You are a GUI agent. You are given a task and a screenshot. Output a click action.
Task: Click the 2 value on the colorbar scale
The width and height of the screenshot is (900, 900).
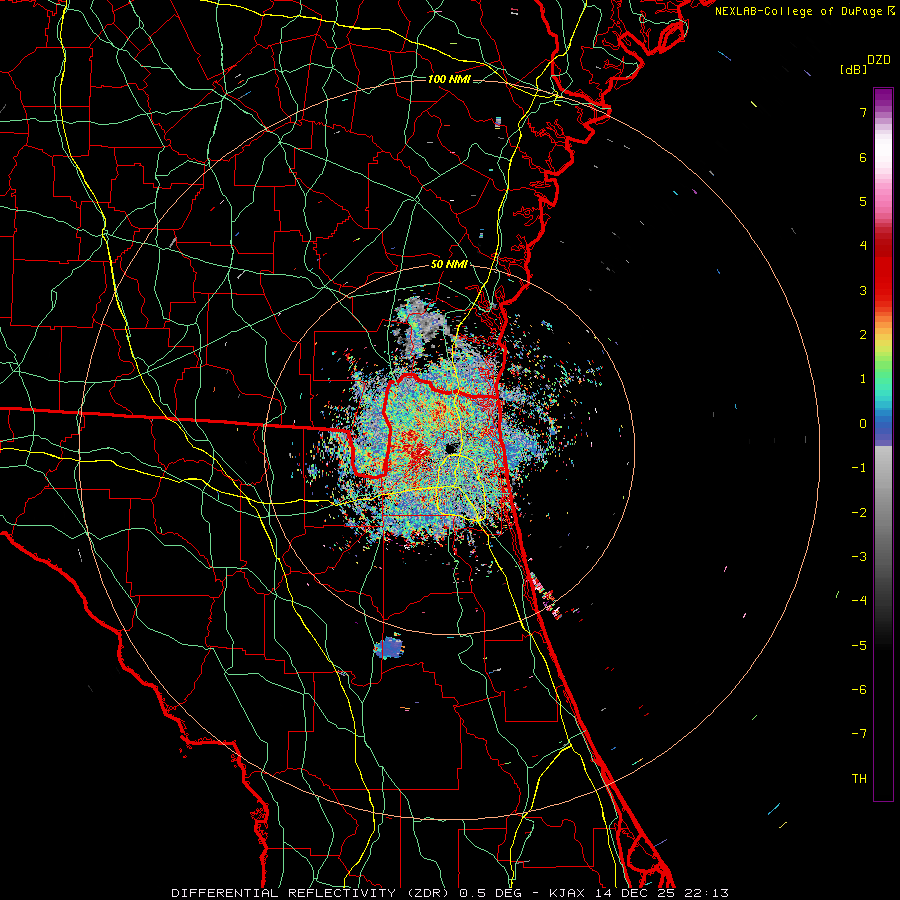click(863, 335)
